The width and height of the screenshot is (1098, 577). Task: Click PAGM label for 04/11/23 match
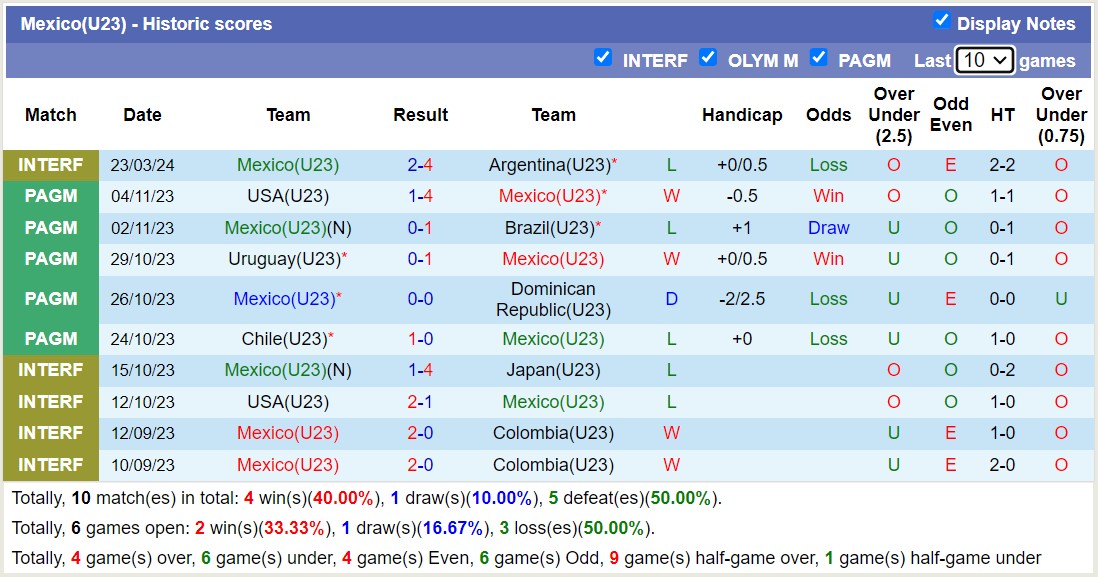click(x=51, y=196)
